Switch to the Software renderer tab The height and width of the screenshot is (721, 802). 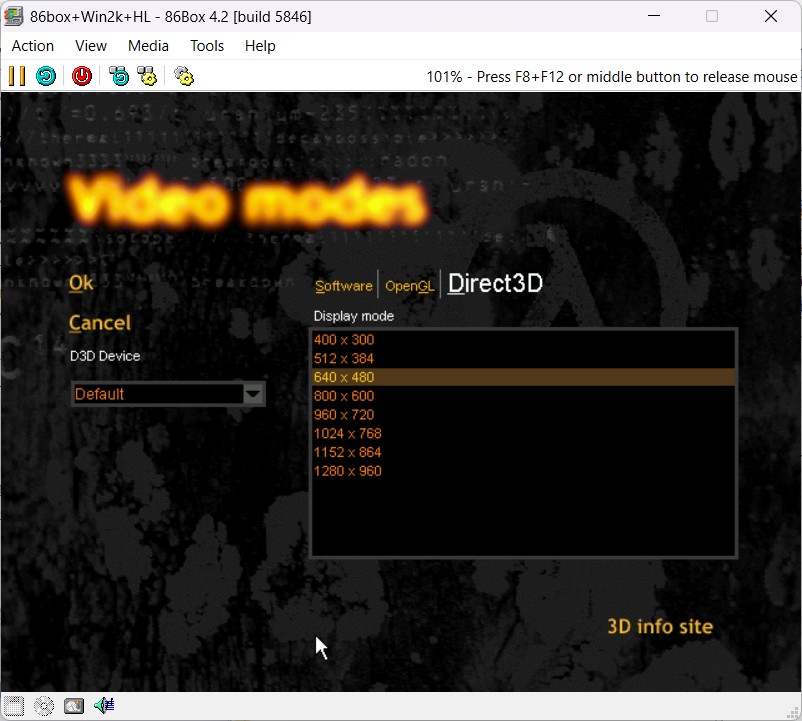point(344,286)
